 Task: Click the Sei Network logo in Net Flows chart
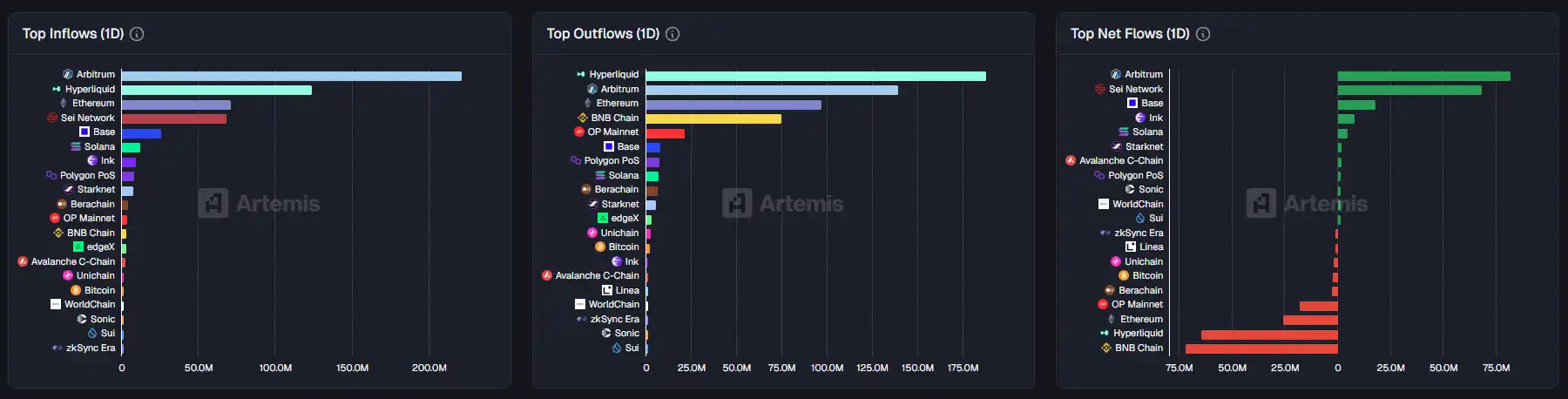[1100, 89]
